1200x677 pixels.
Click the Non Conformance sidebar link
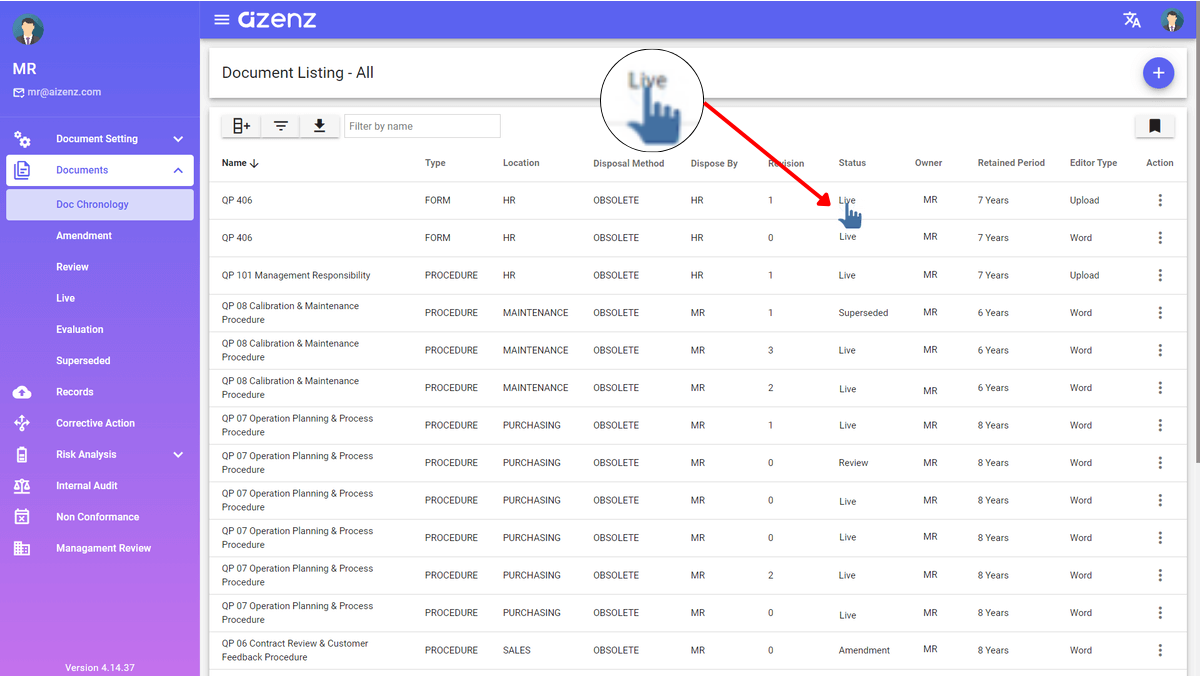(97, 517)
